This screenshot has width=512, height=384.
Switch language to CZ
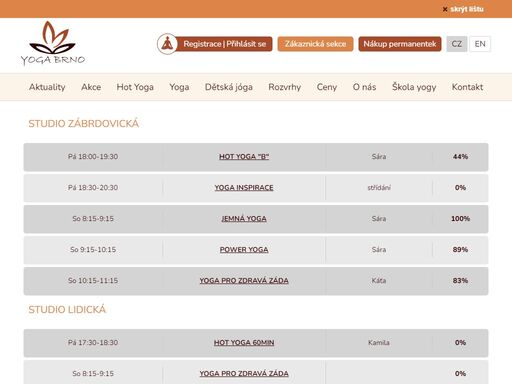[x=457, y=44]
